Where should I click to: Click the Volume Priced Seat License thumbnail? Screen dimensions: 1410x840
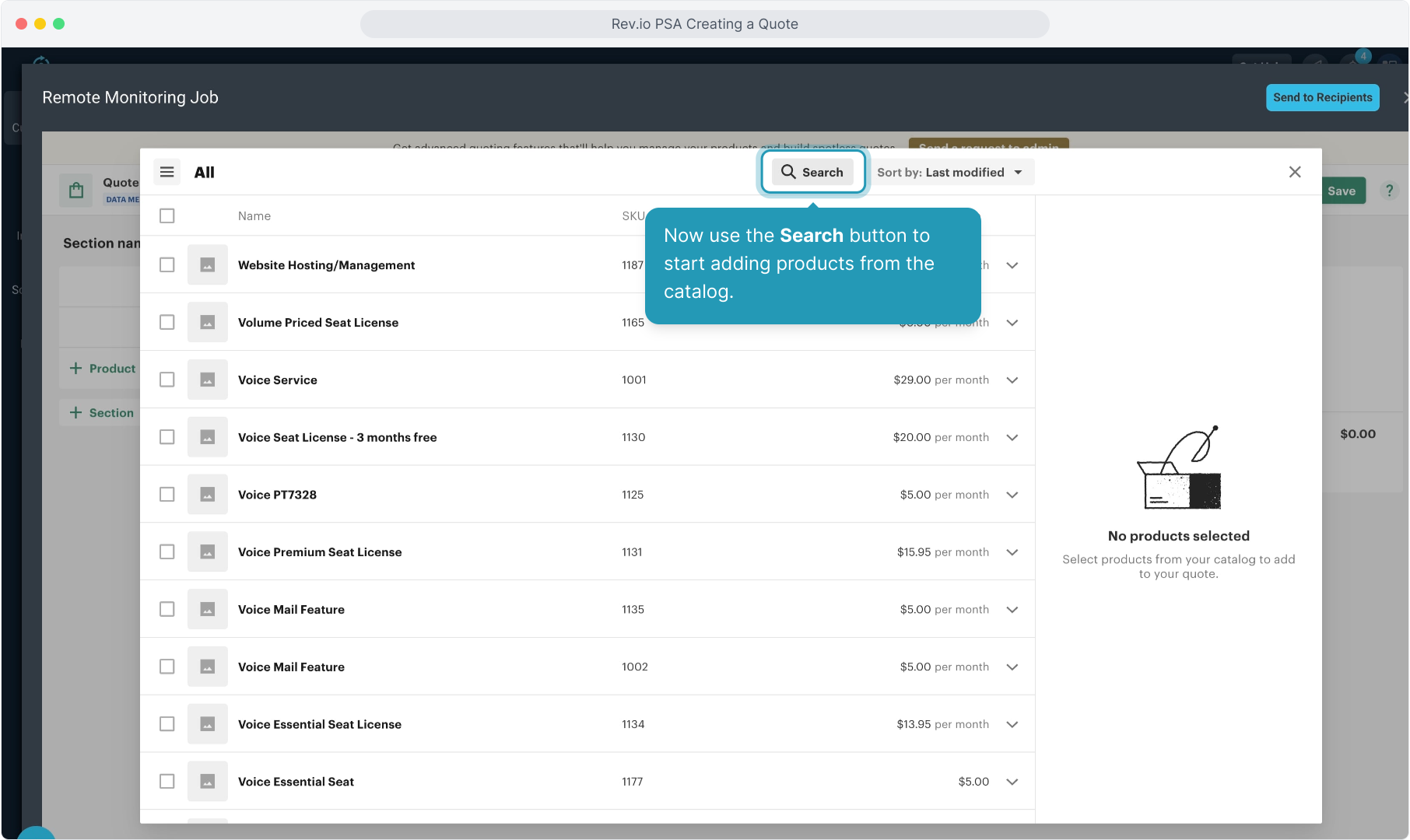pos(207,322)
